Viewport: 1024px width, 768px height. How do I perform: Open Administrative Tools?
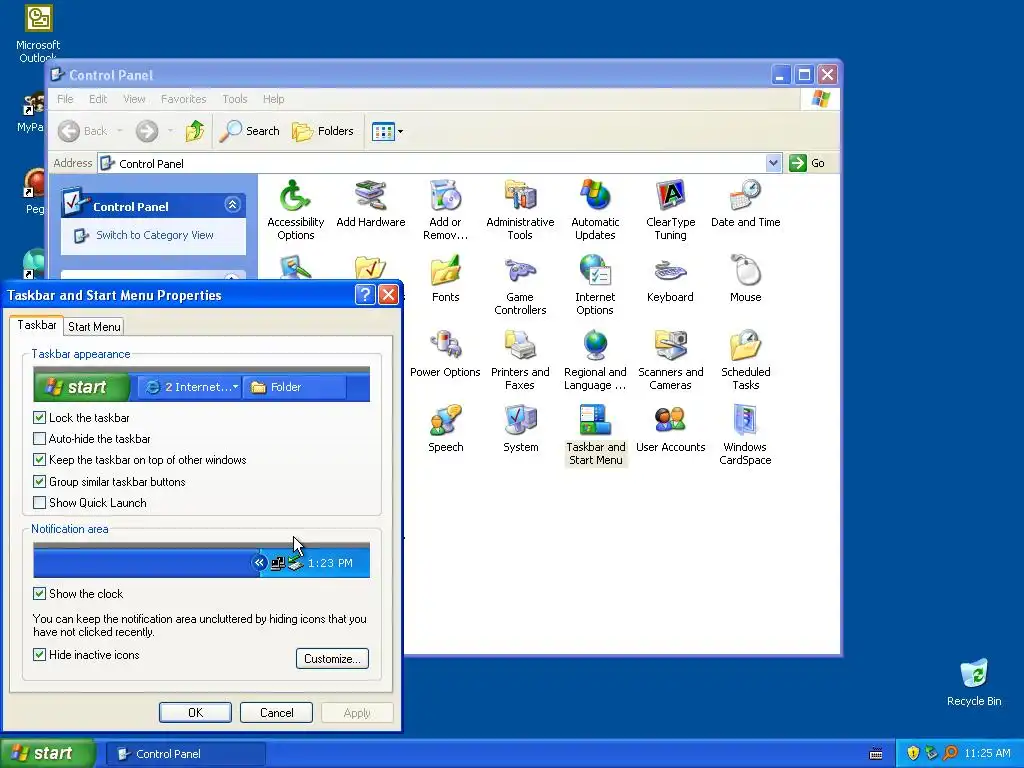pyautogui.click(x=520, y=210)
